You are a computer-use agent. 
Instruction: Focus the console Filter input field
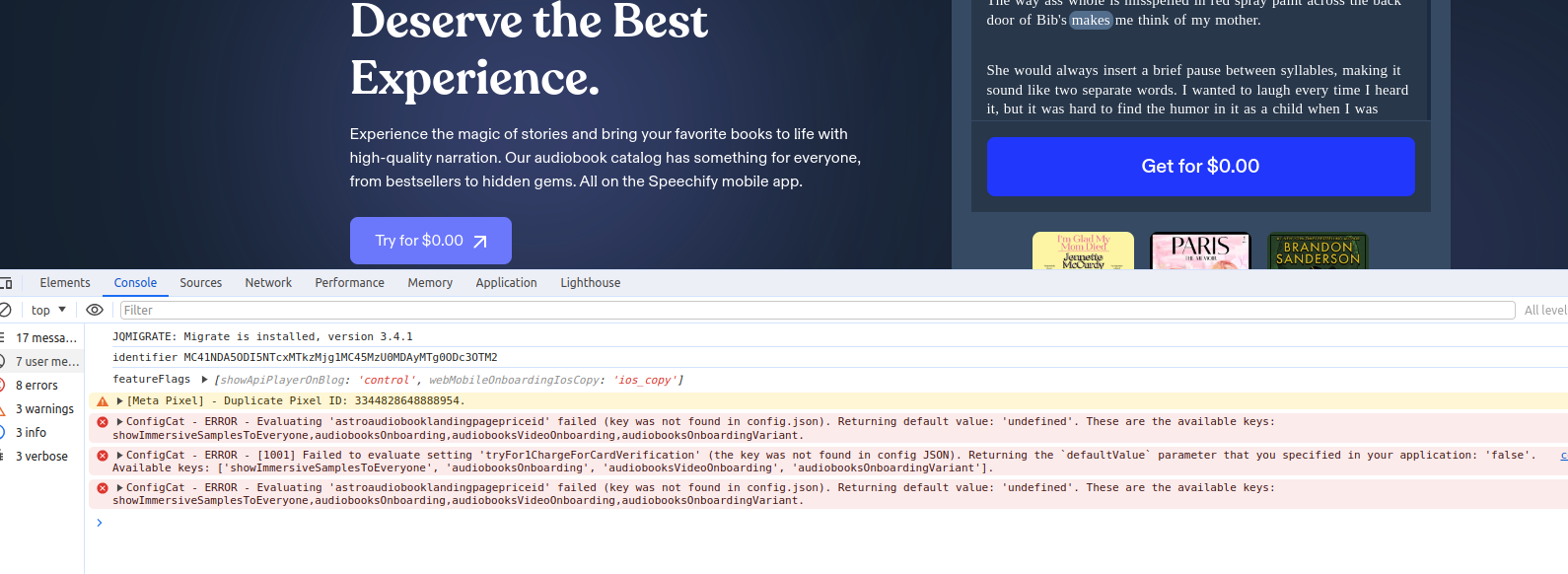point(818,310)
